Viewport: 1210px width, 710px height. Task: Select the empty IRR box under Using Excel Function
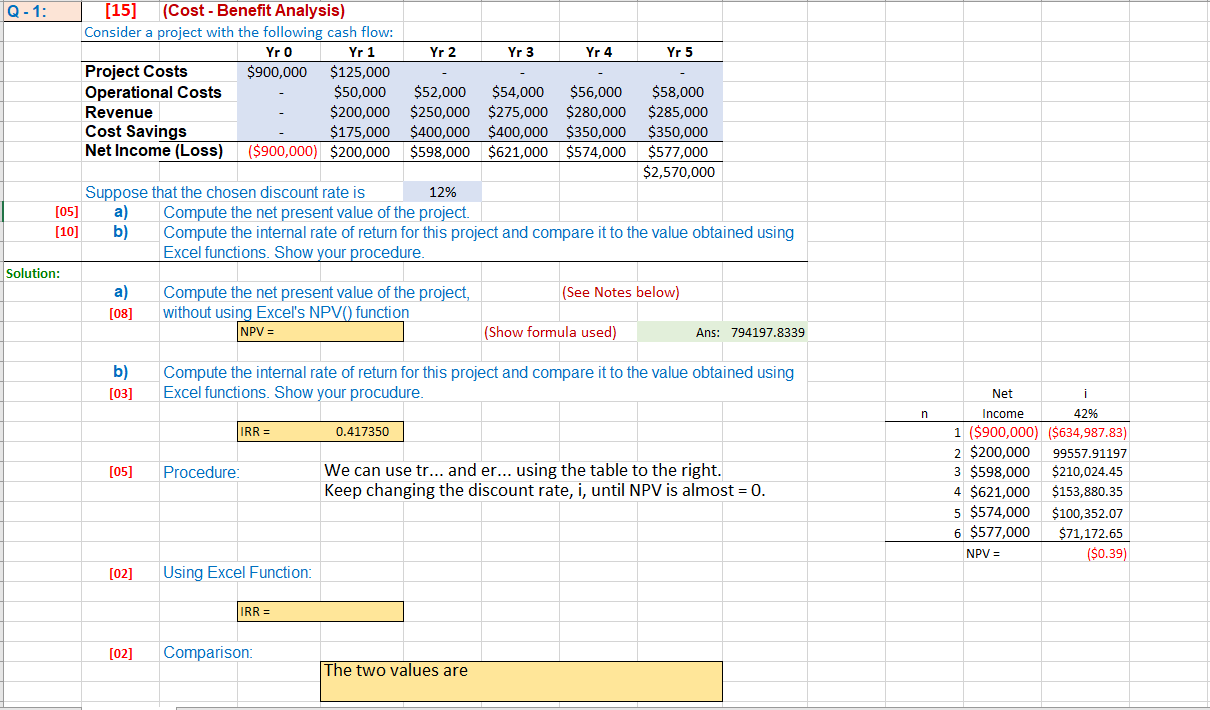coord(320,611)
